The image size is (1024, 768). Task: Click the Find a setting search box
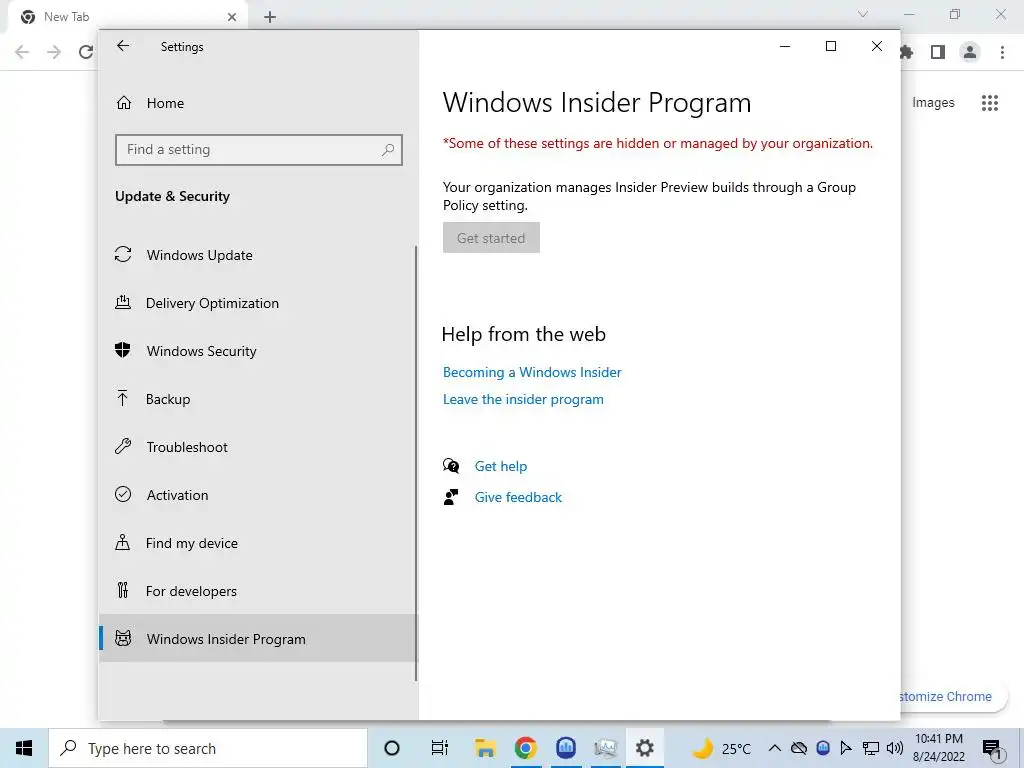(x=259, y=150)
